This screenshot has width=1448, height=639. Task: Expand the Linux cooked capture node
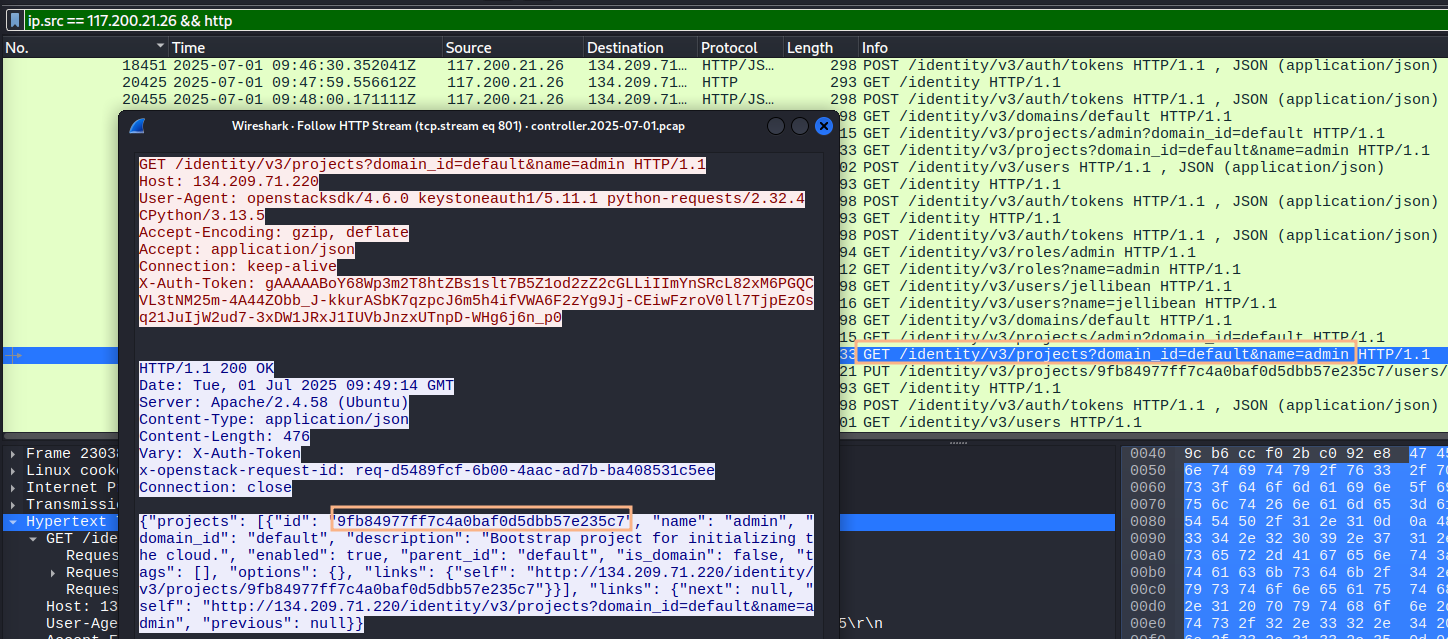[x=13, y=471]
